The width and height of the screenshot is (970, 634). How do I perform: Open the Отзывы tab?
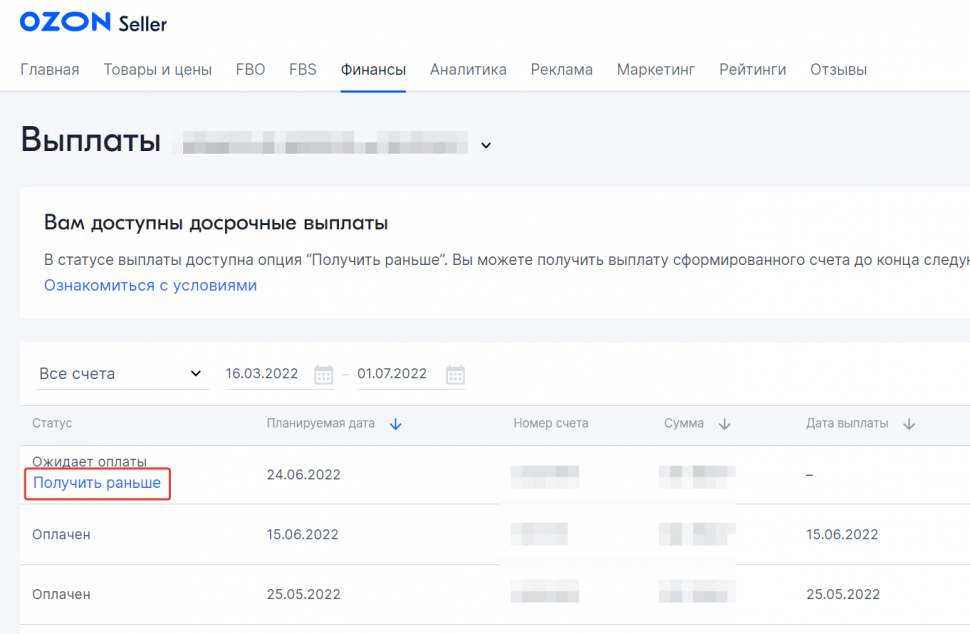tap(838, 69)
